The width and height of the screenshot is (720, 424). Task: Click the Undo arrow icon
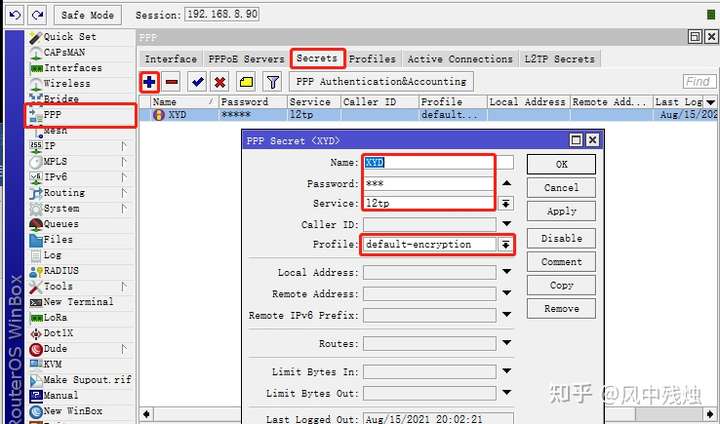pos(15,15)
